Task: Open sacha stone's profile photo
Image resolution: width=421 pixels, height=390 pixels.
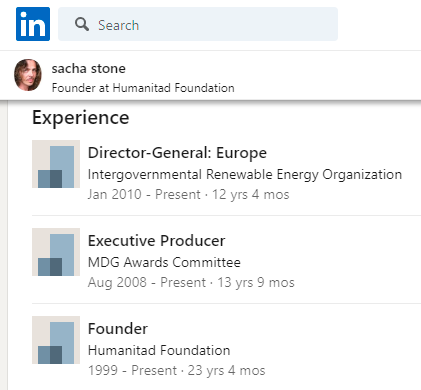Action: coord(28,75)
